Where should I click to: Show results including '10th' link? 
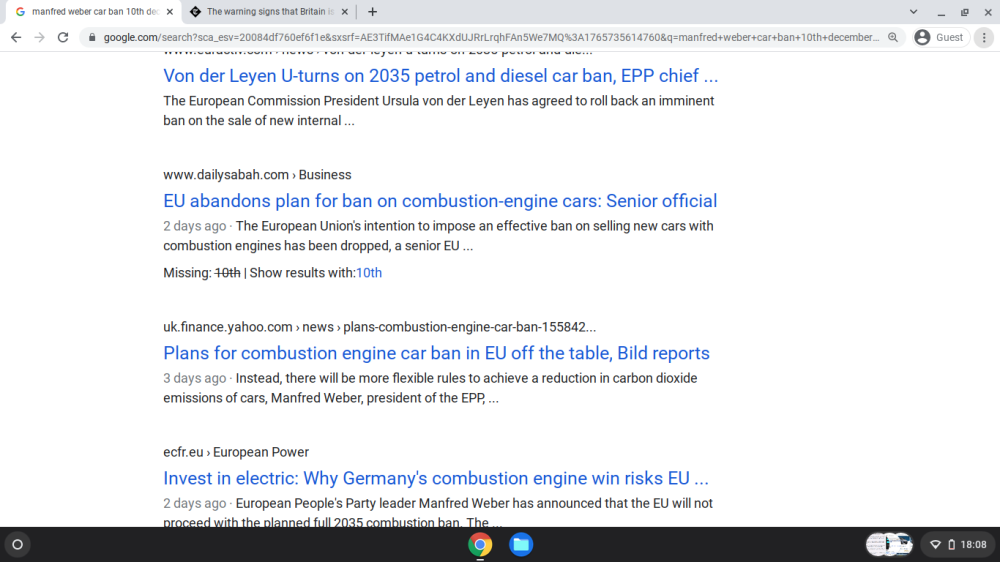369,273
